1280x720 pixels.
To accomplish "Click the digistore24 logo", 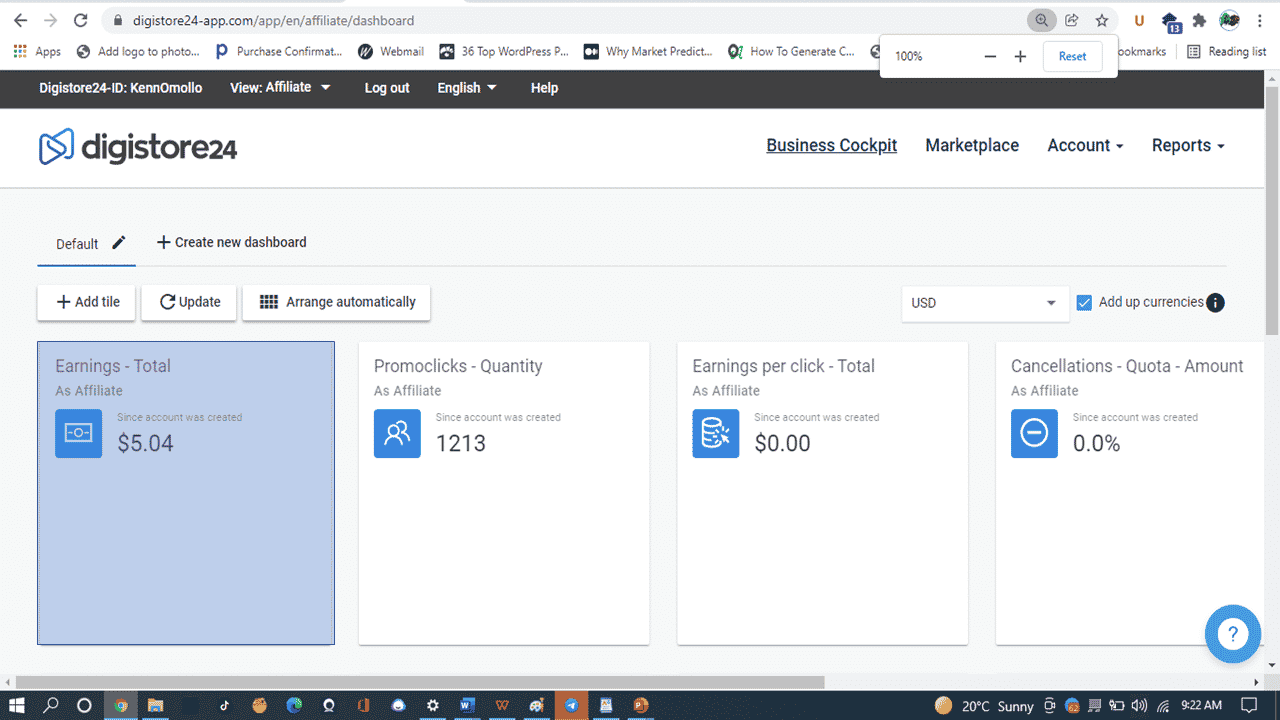I will (138, 147).
